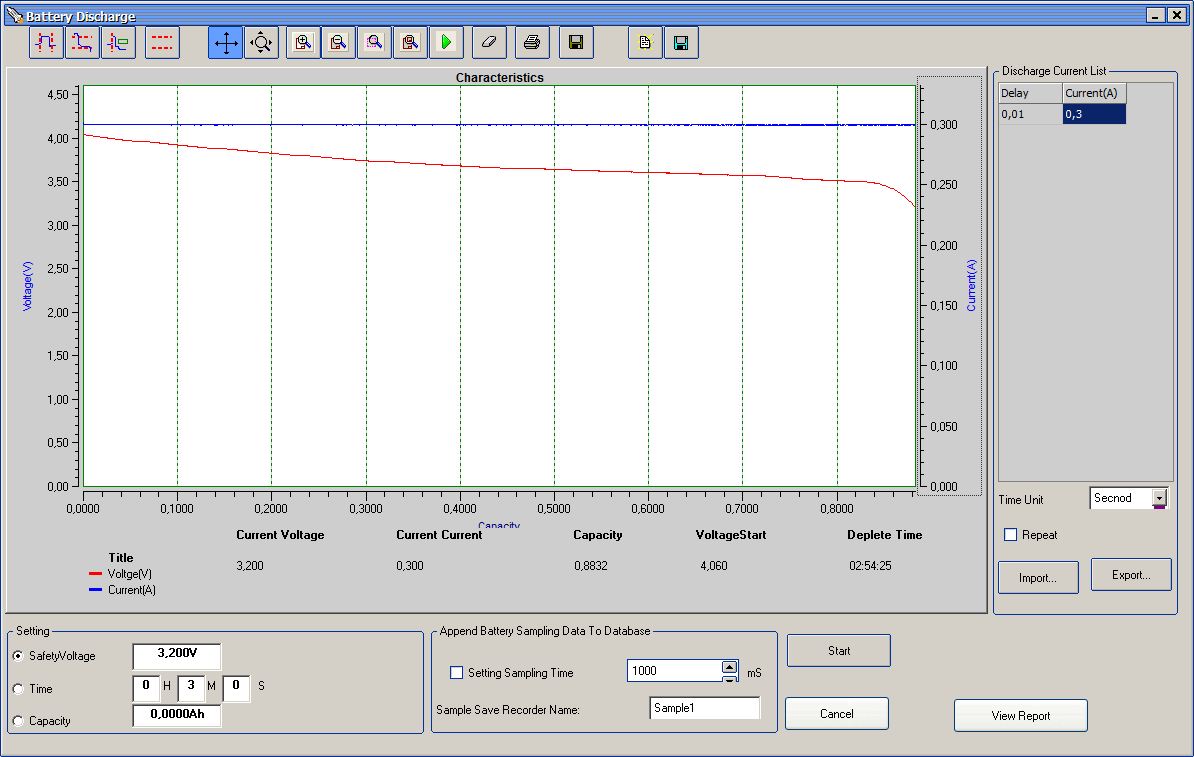Click the Cancel button
The height and width of the screenshot is (757, 1194).
point(837,714)
